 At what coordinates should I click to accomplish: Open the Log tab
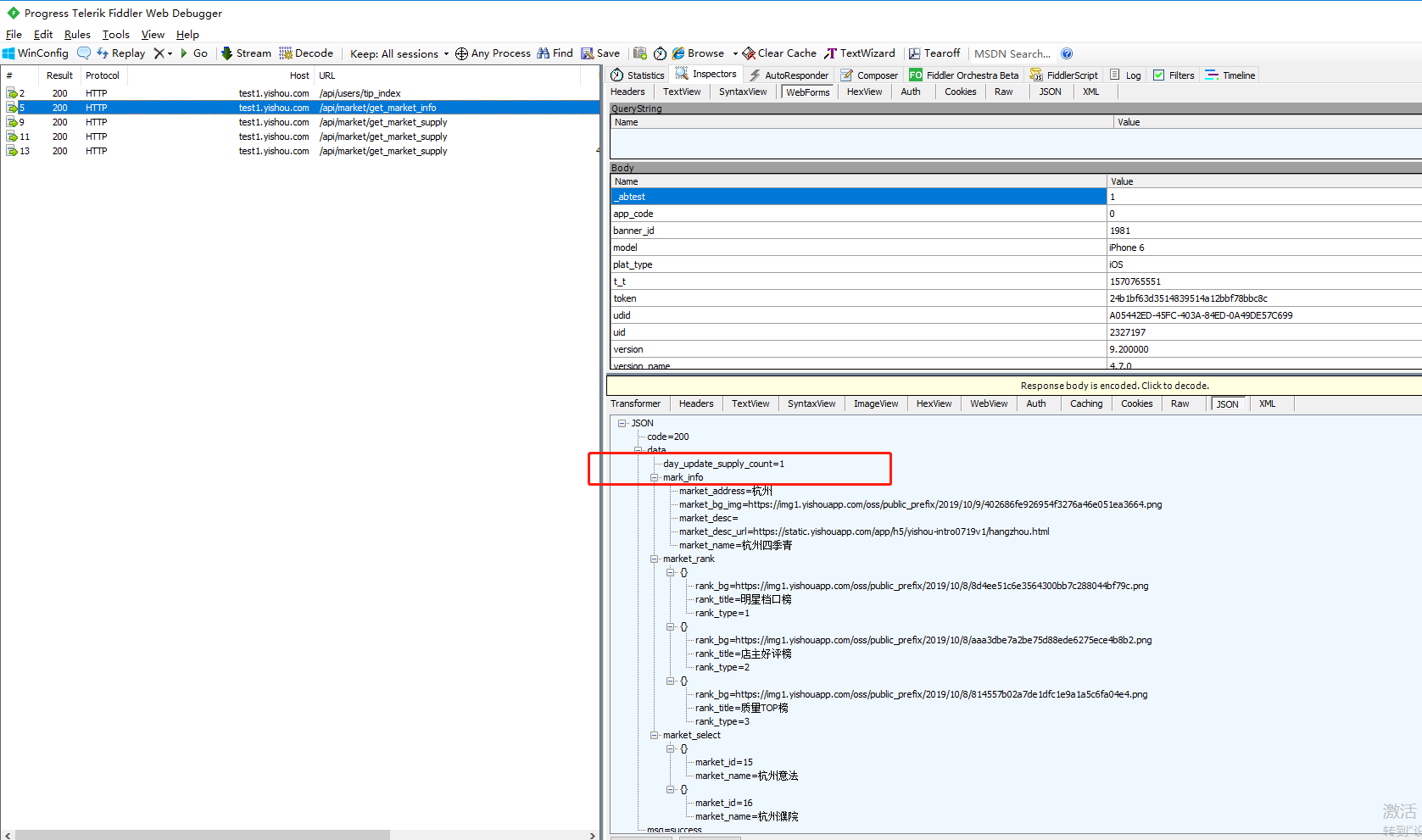[1125, 75]
